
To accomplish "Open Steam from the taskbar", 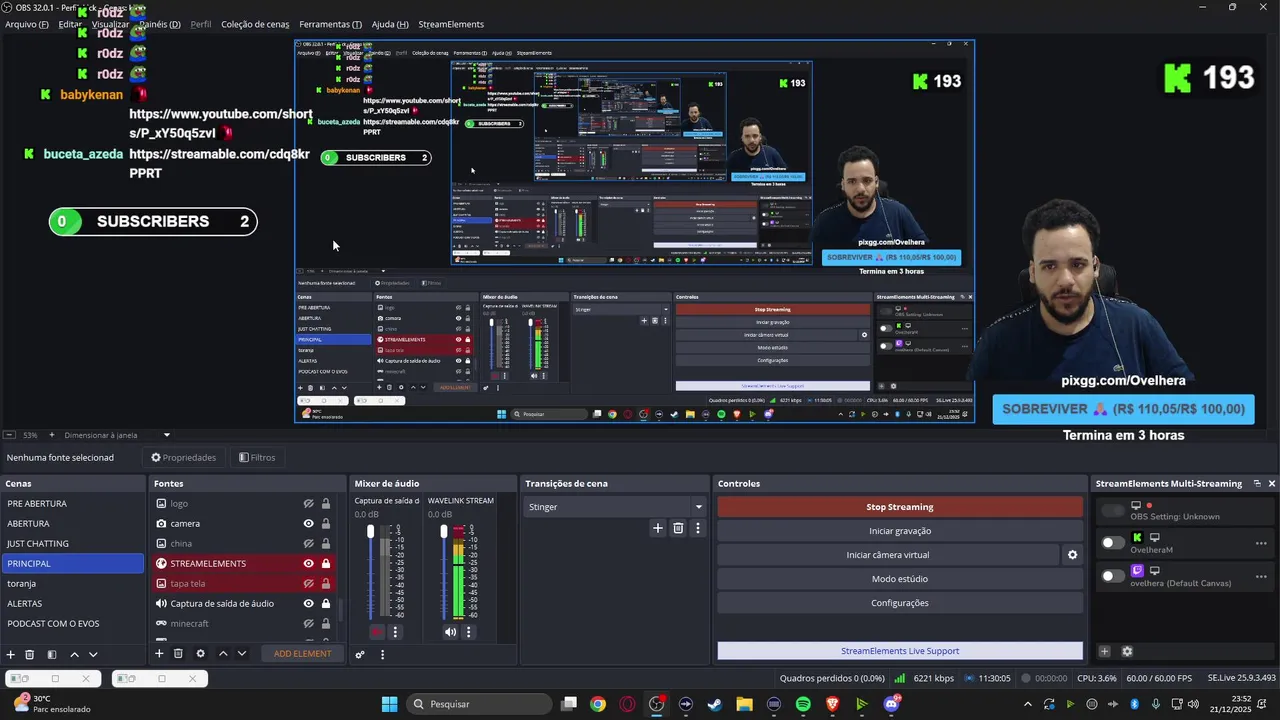I will click(715, 704).
